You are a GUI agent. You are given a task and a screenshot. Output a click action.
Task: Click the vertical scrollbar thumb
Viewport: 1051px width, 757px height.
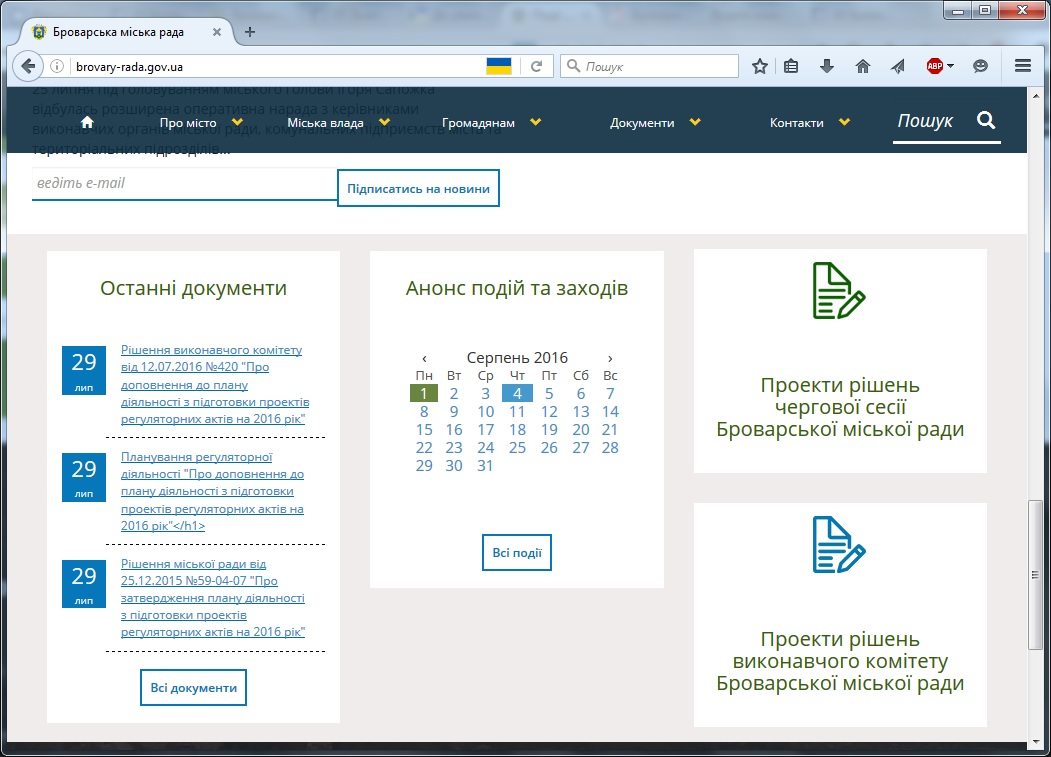click(x=1035, y=575)
